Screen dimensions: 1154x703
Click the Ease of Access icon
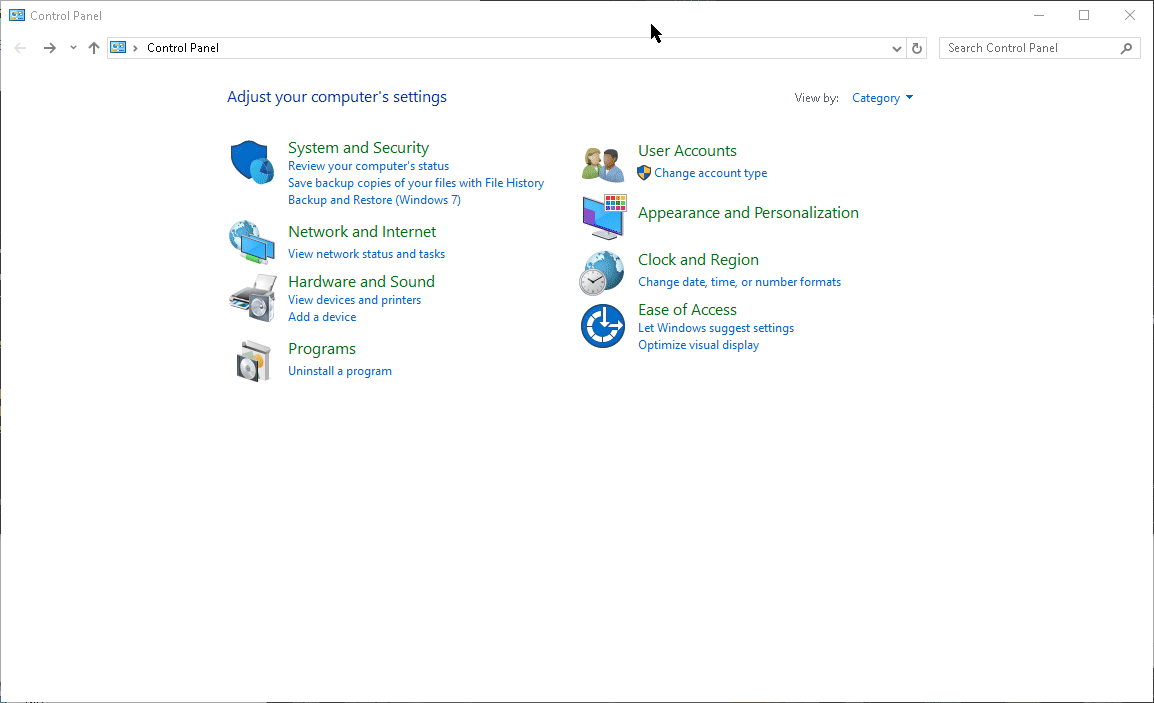click(603, 326)
